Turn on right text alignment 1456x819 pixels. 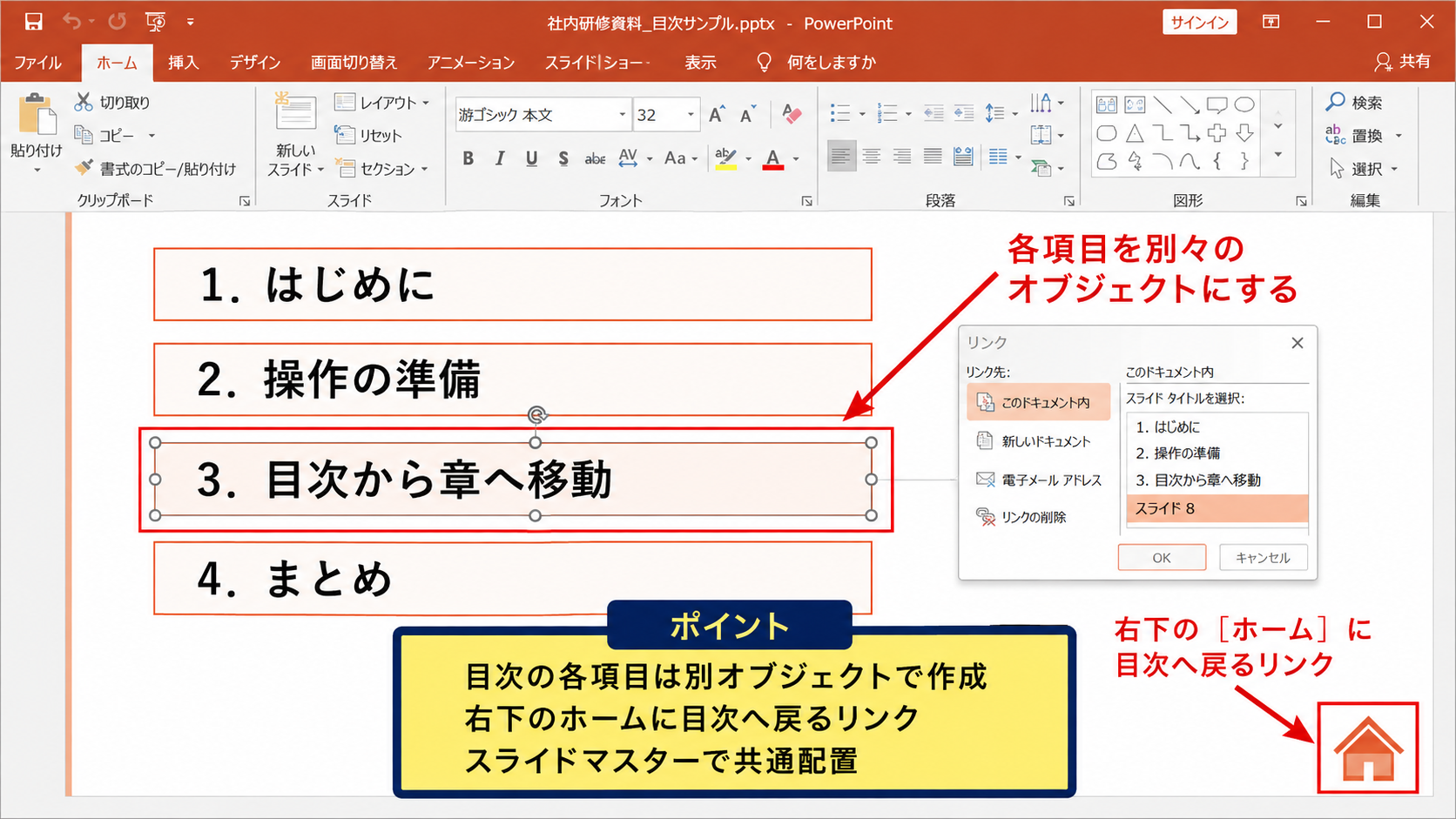tap(902, 156)
